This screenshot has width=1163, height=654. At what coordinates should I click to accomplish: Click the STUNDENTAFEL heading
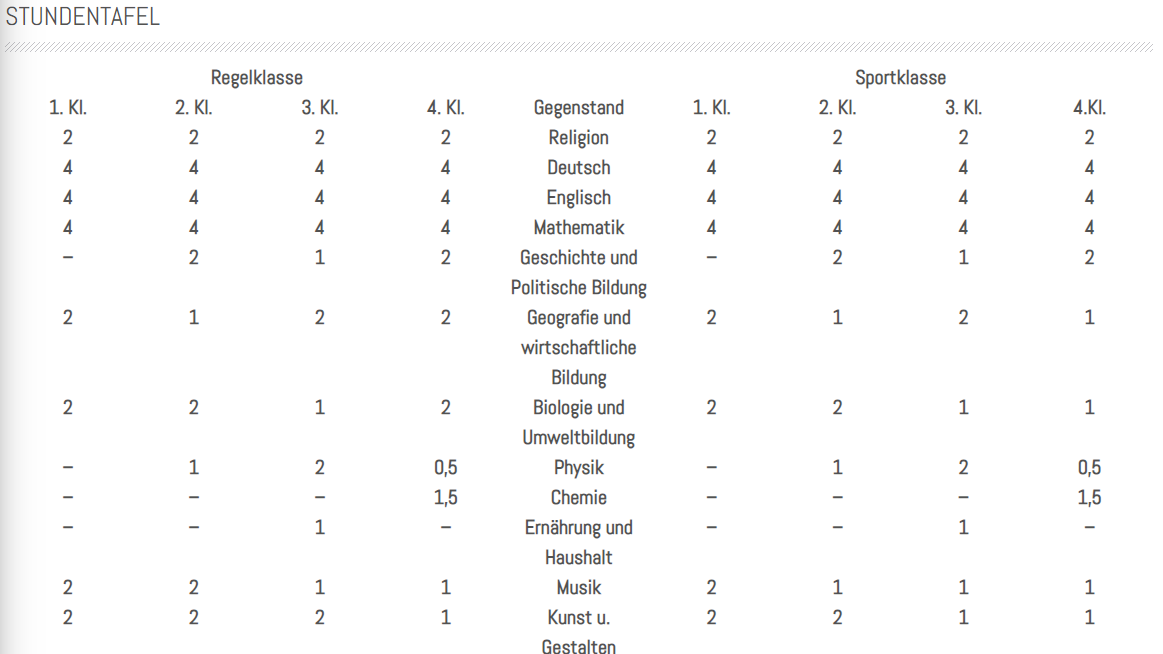click(x=82, y=16)
